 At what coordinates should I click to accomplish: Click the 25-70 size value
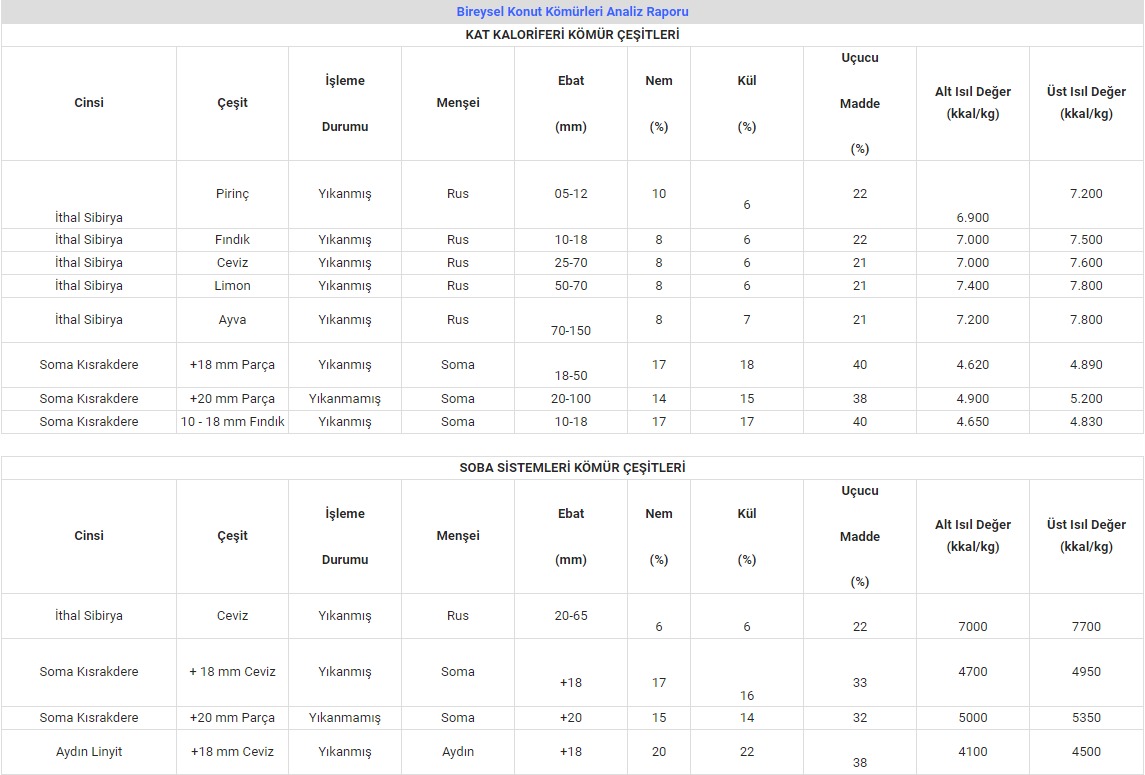tap(571, 262)
